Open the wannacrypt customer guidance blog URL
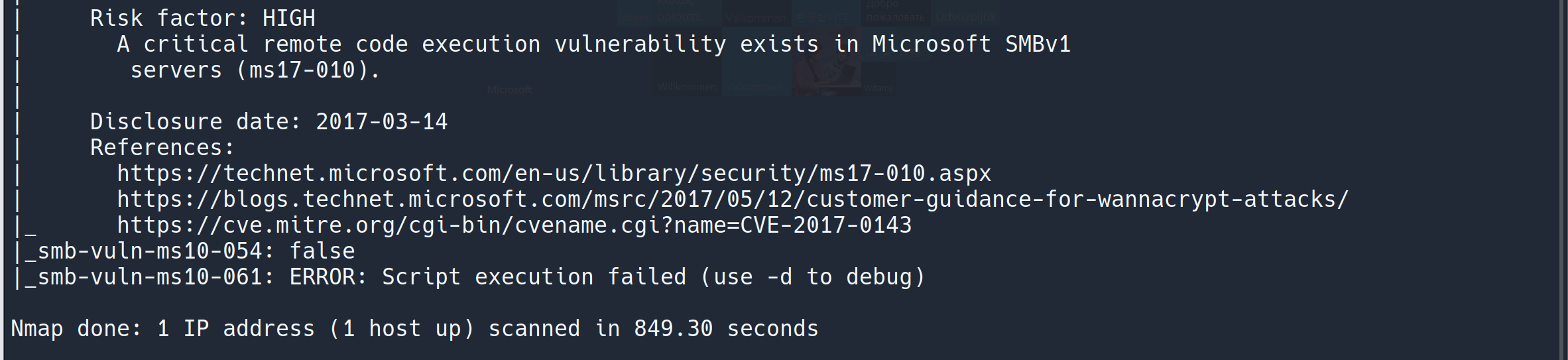Viewport: 1568px width, 360px height. pyautogui.click(x=733, y=200)
